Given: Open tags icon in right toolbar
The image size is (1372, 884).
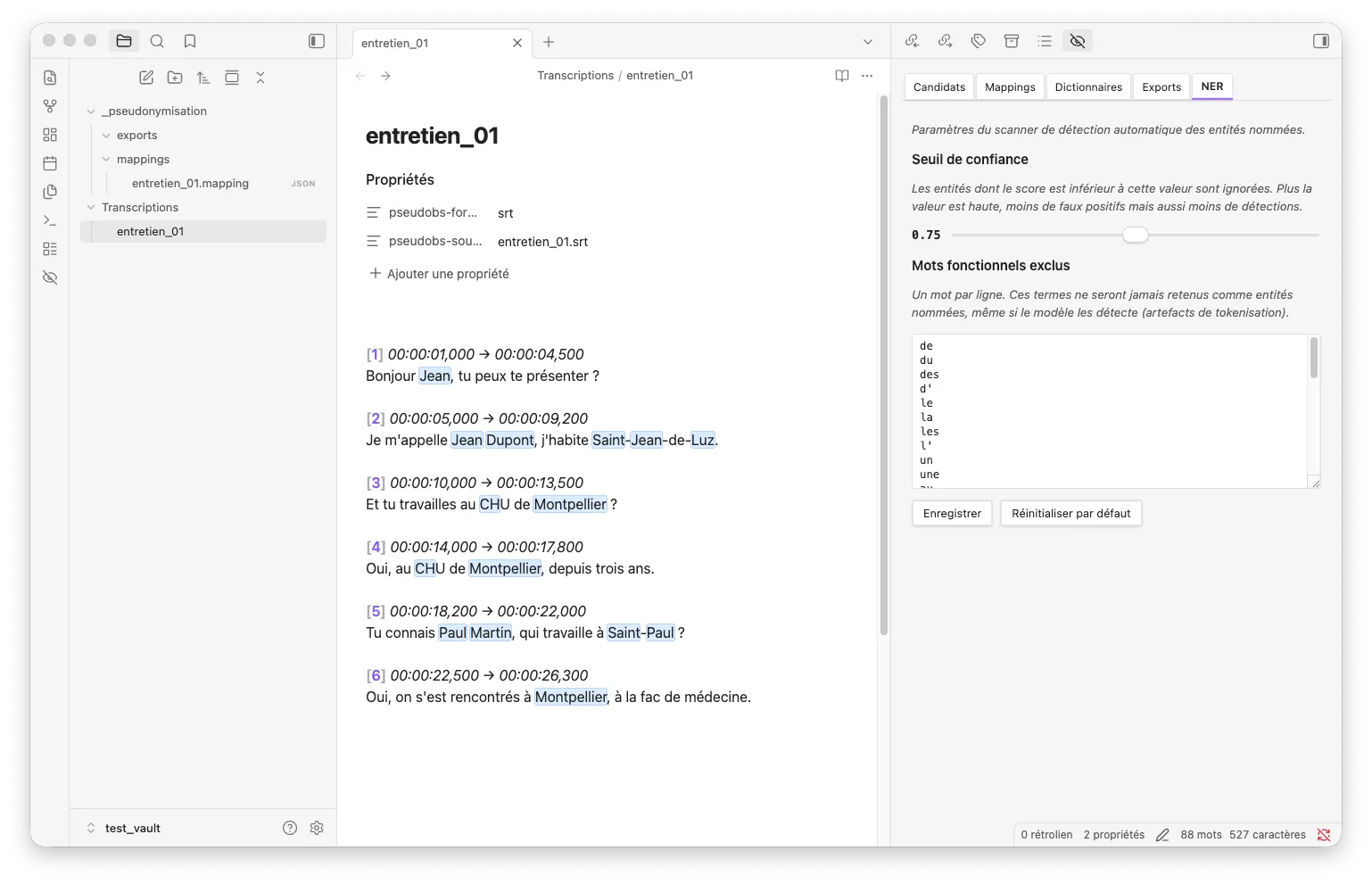Looking at the screenshot, I should point(979,41).
